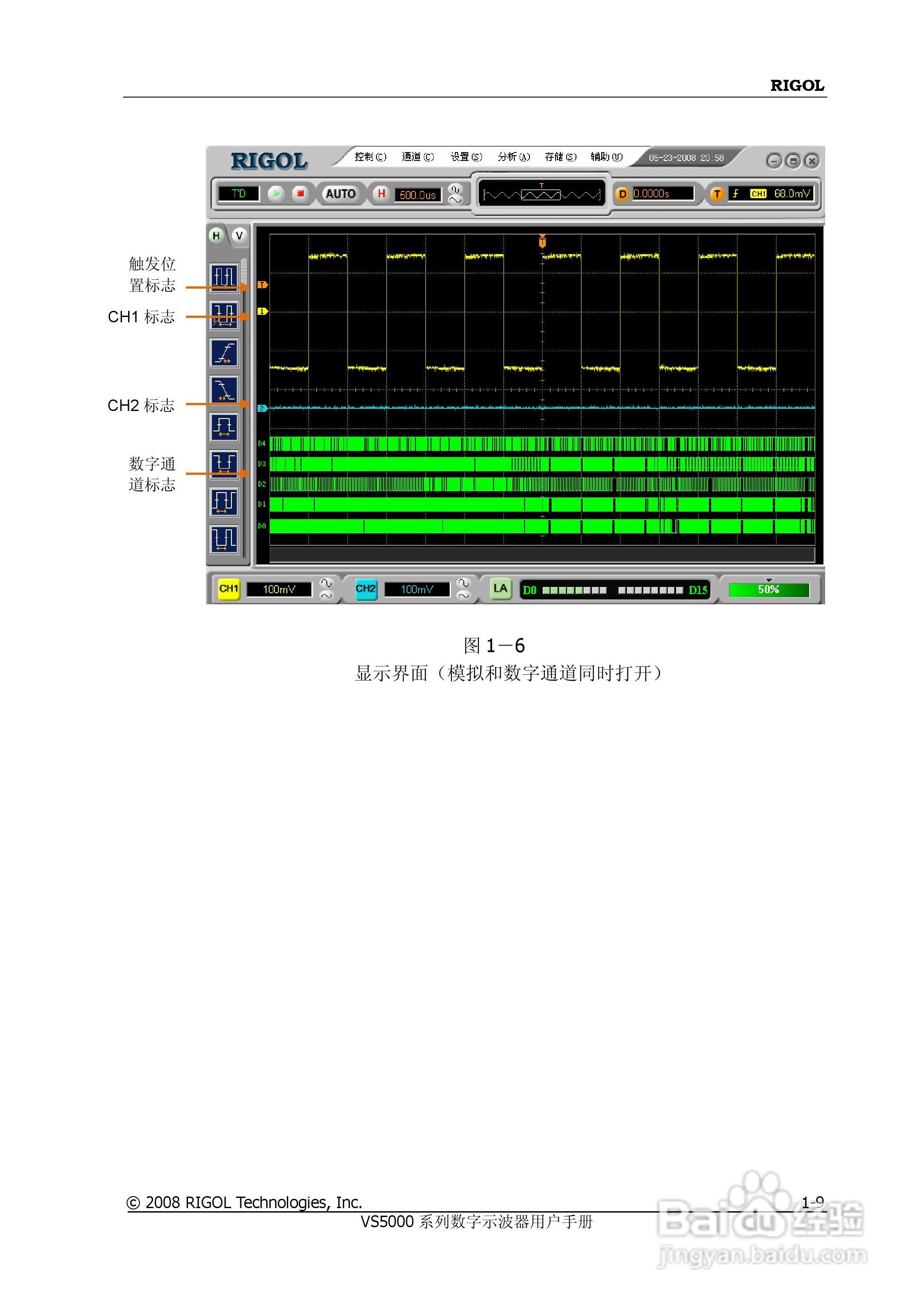
Task: Adjust the 50% trigger level slider
Action: [x=770, y=590]
